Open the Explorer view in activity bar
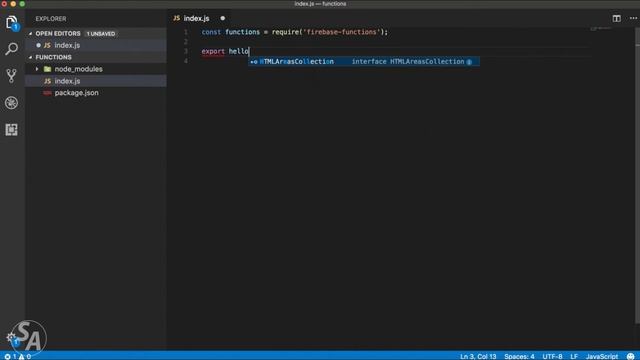640x360 pixels. 12,22
